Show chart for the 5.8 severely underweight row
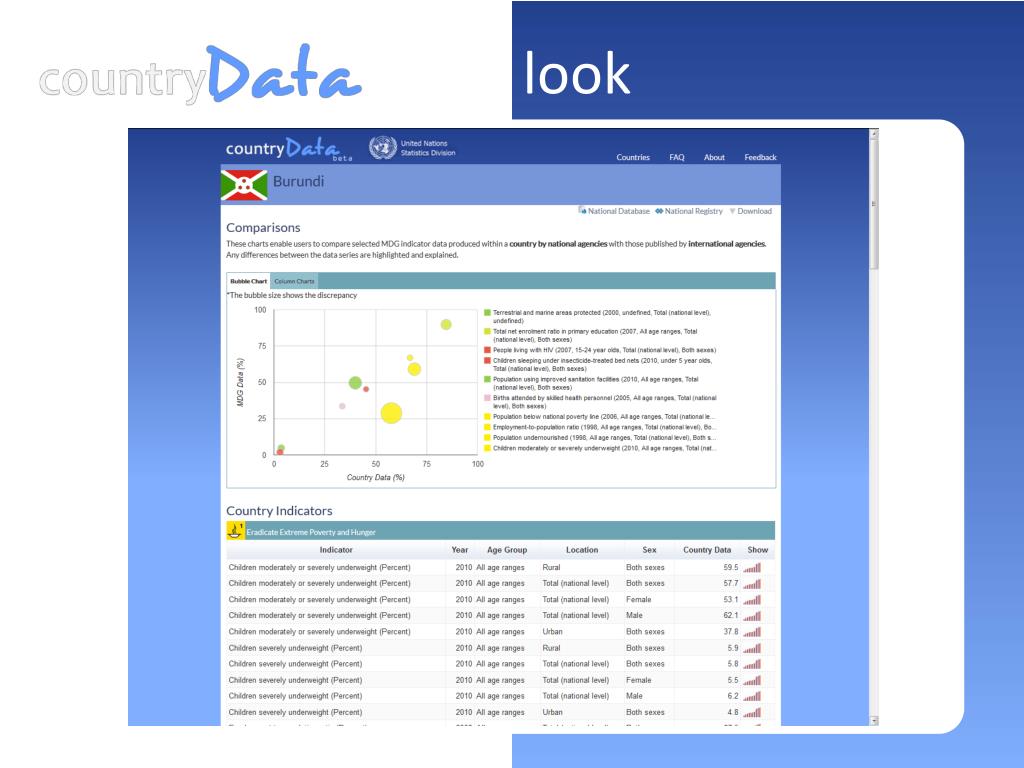The width and height of the screenshot is (1024, 768). pyautogui.click(x=752, y=664)
